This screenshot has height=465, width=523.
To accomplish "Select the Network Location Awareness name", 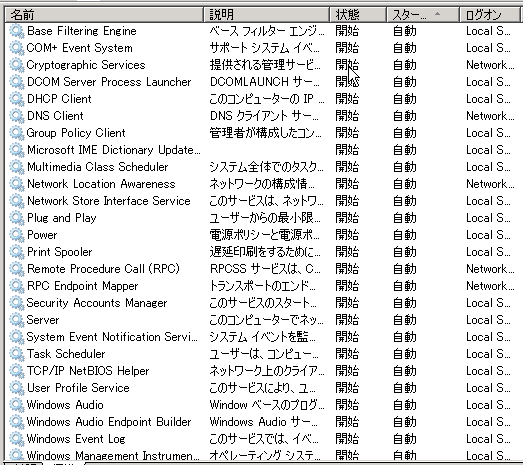I will [101, 184].
